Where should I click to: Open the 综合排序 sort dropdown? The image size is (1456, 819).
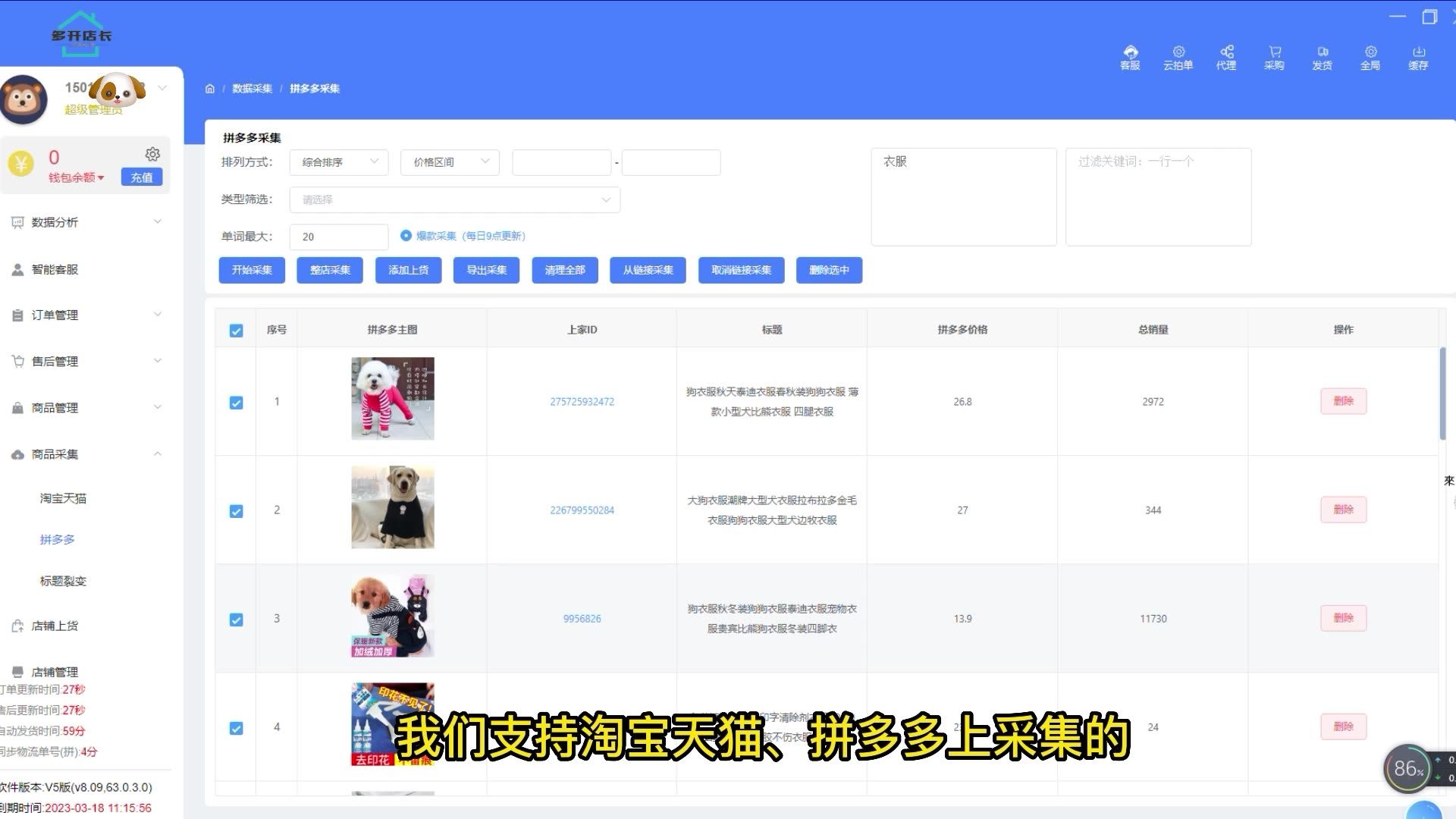point(338,162)
